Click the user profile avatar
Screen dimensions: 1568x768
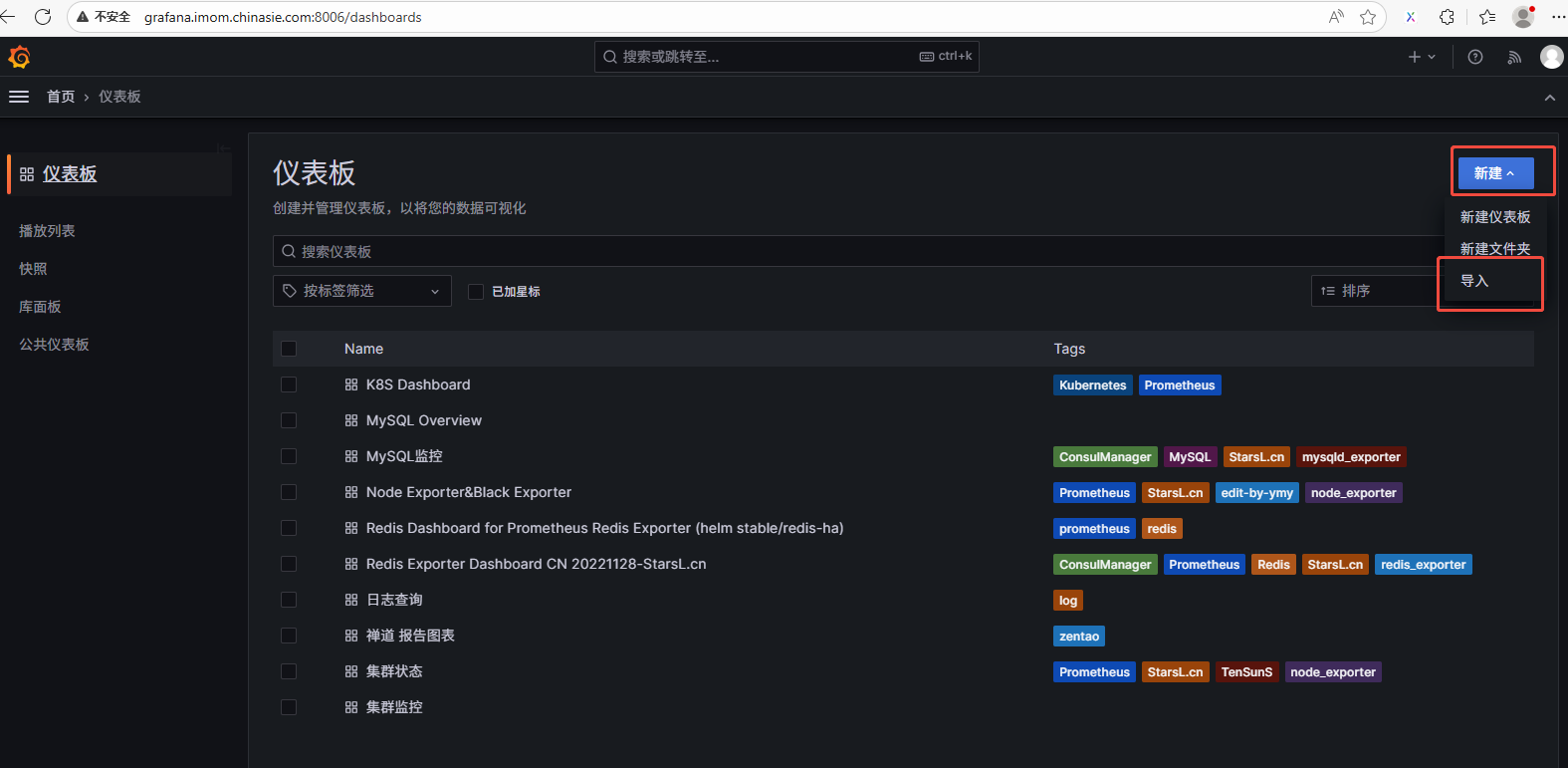[1551, 57]
